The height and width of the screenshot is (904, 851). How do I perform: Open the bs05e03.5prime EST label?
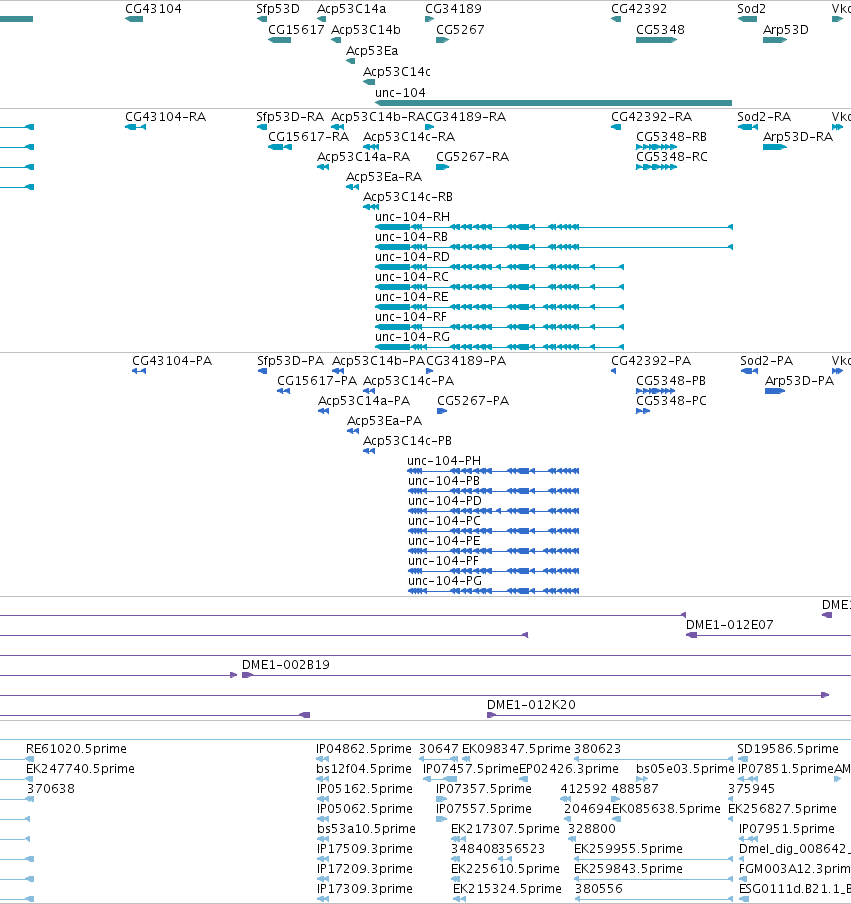point(685,769)
